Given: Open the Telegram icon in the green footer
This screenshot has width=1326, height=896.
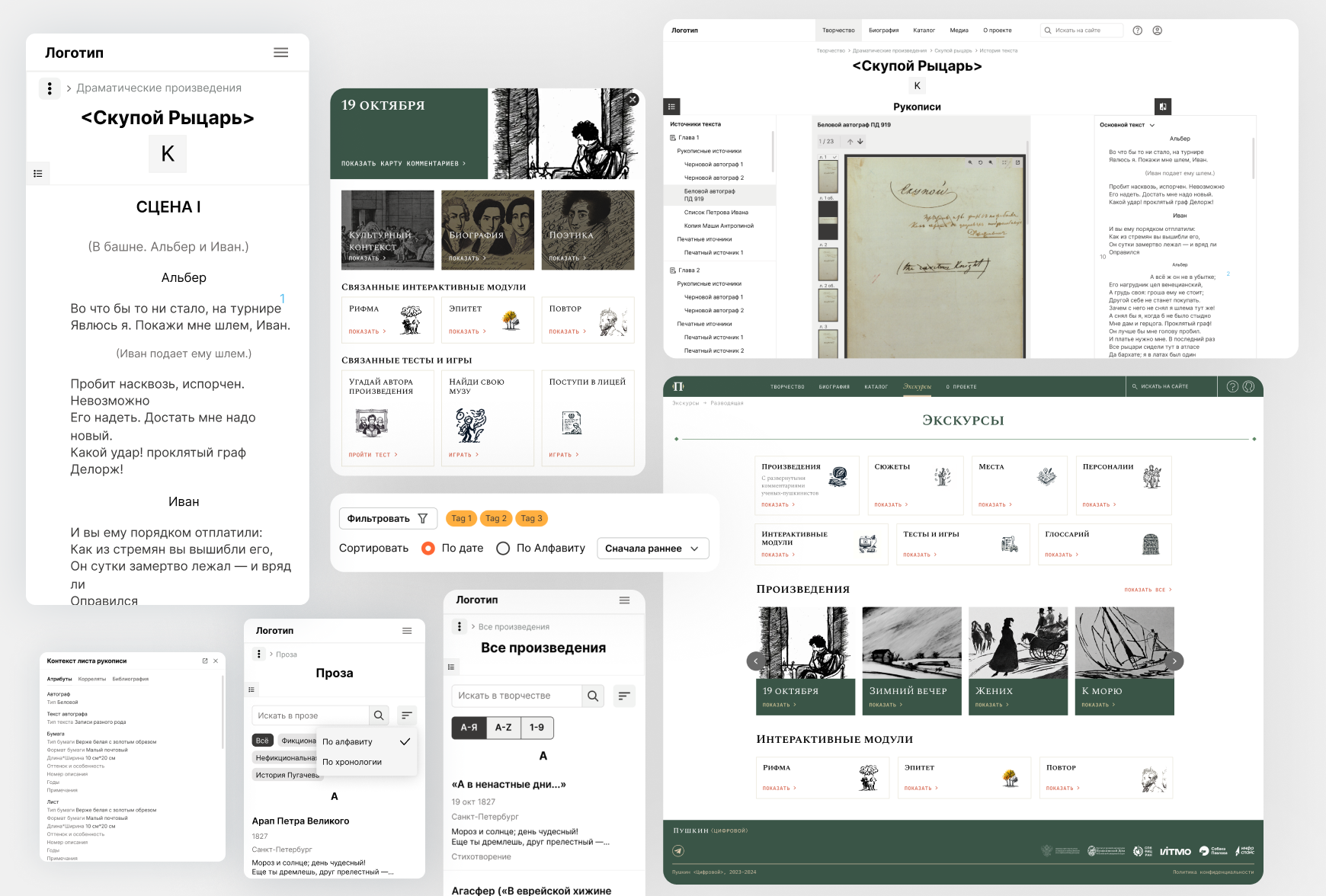Looking at the screenshot, I should (x=679, y=851).
